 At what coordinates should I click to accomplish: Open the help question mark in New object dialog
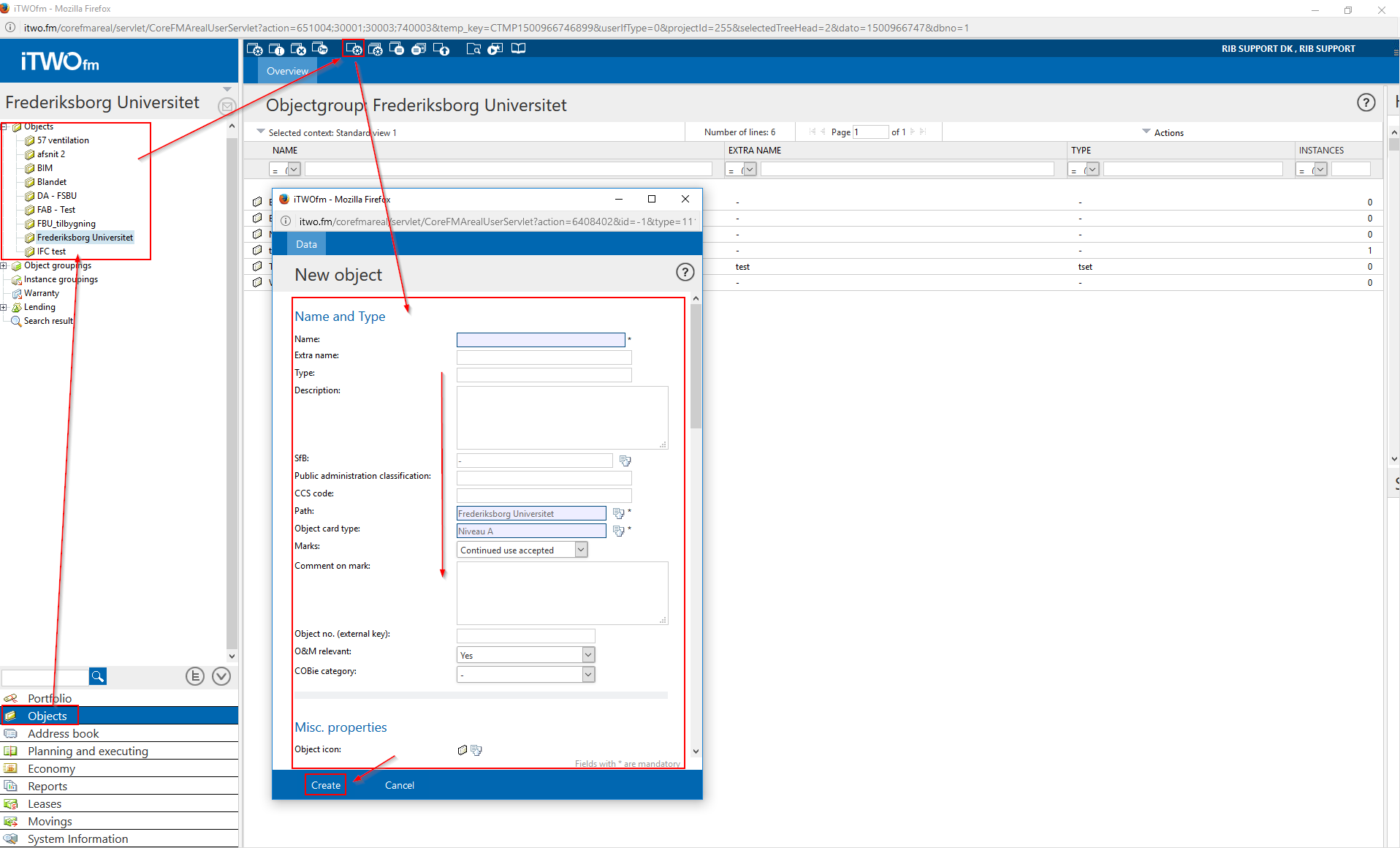point(685,273)
